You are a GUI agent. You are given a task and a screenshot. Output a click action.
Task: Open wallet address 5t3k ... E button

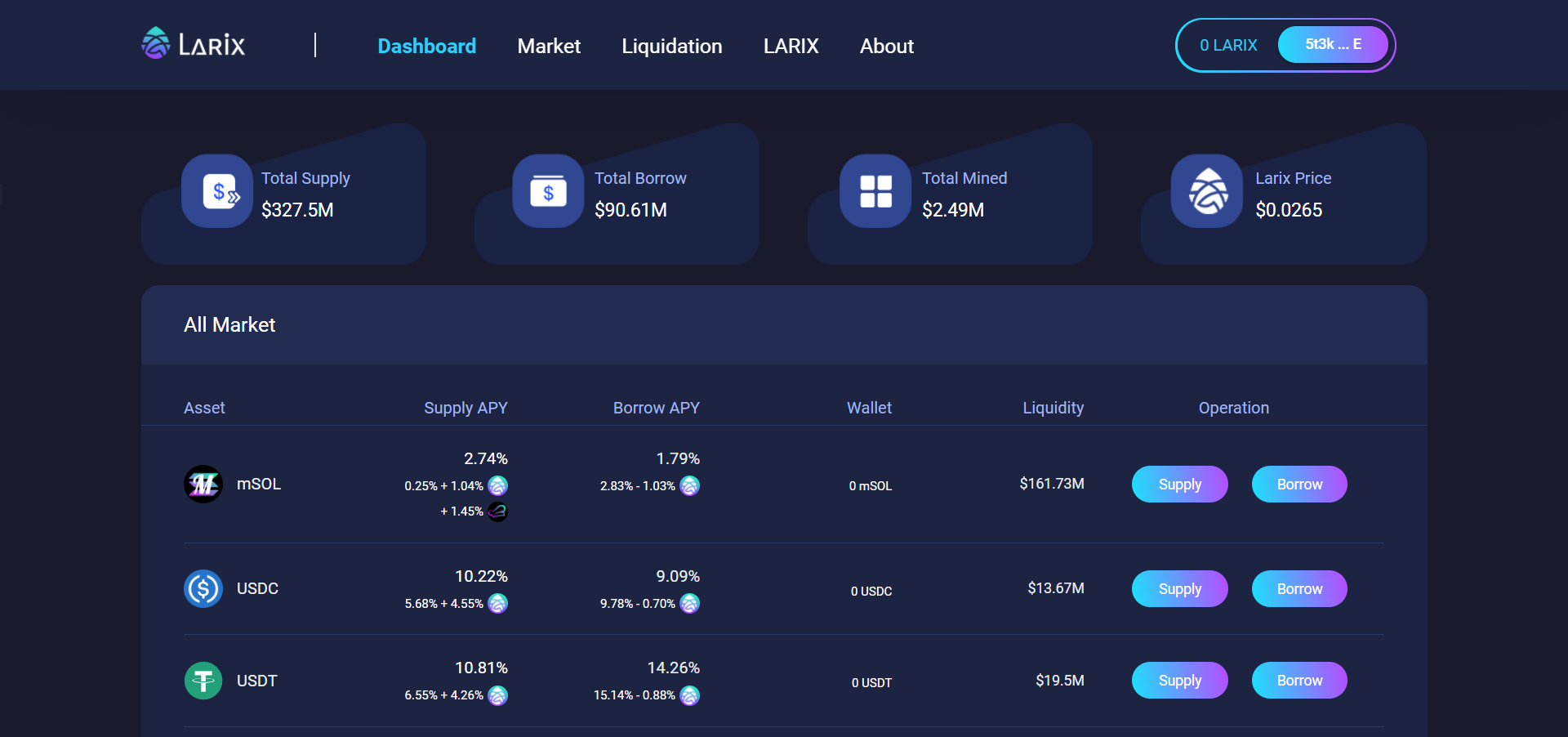pyautogui.click(x=1333, y=44)
